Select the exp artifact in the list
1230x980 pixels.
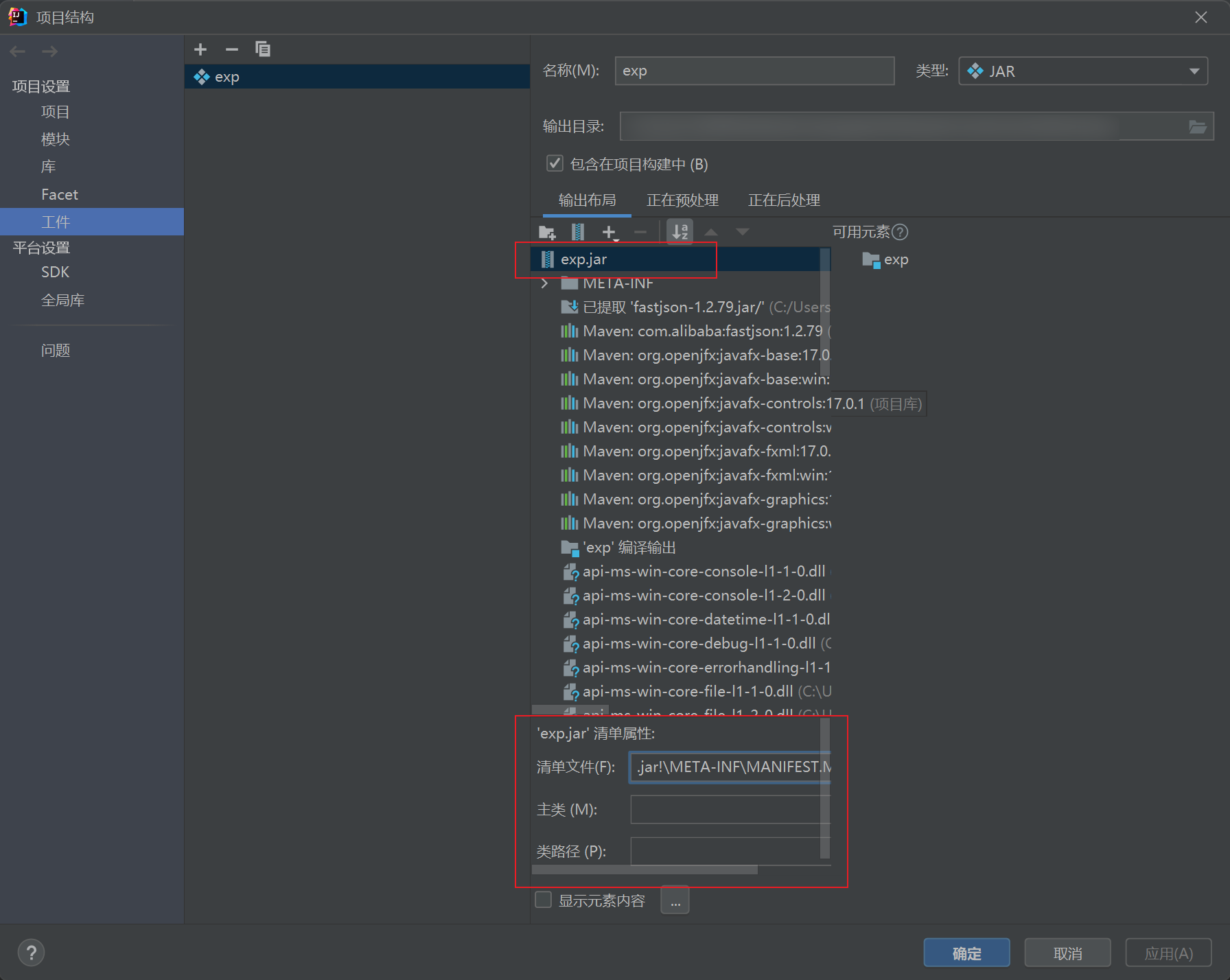point(357,77)
